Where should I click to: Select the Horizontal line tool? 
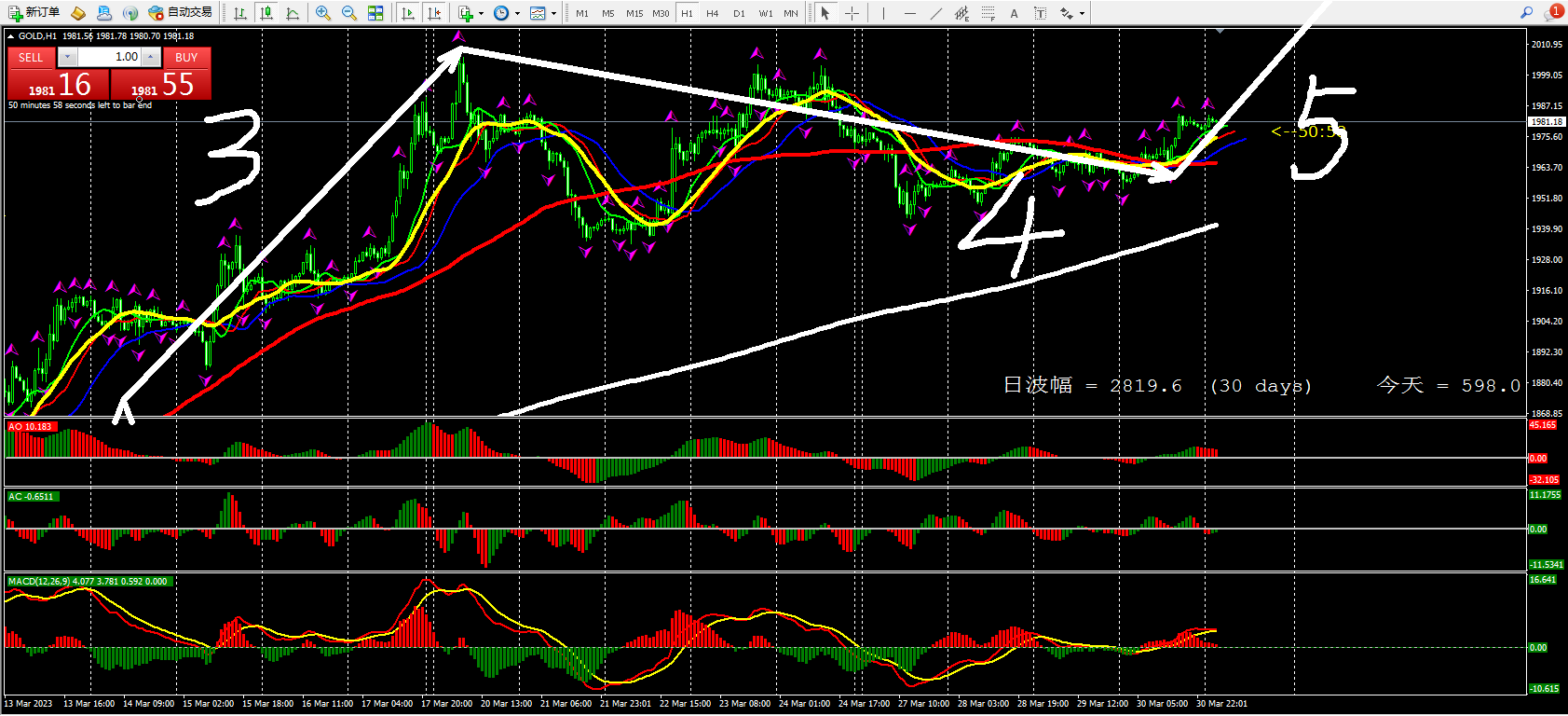(x=909, y=13)
